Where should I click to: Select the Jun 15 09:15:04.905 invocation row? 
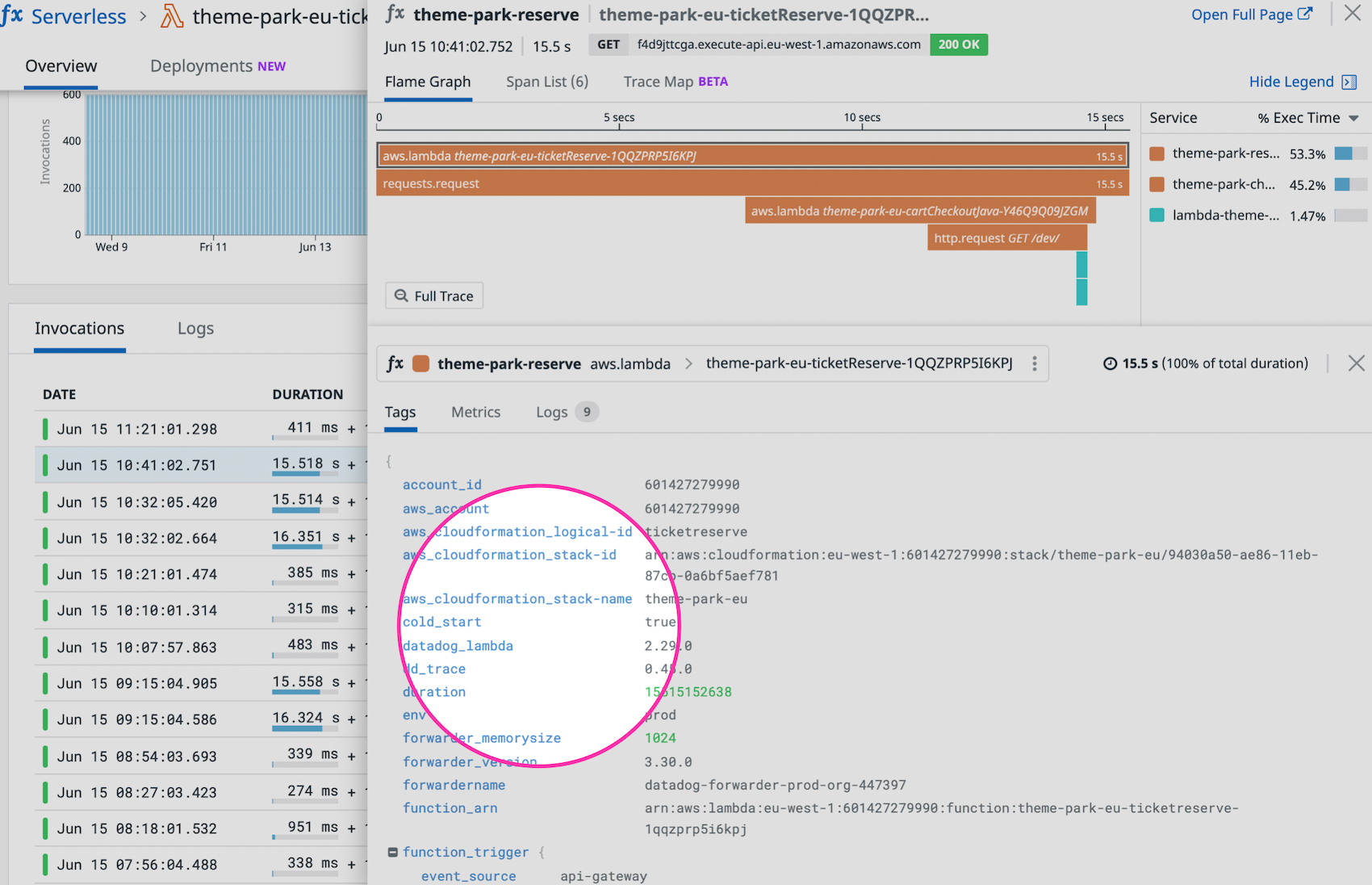click(x=137, y=683)
